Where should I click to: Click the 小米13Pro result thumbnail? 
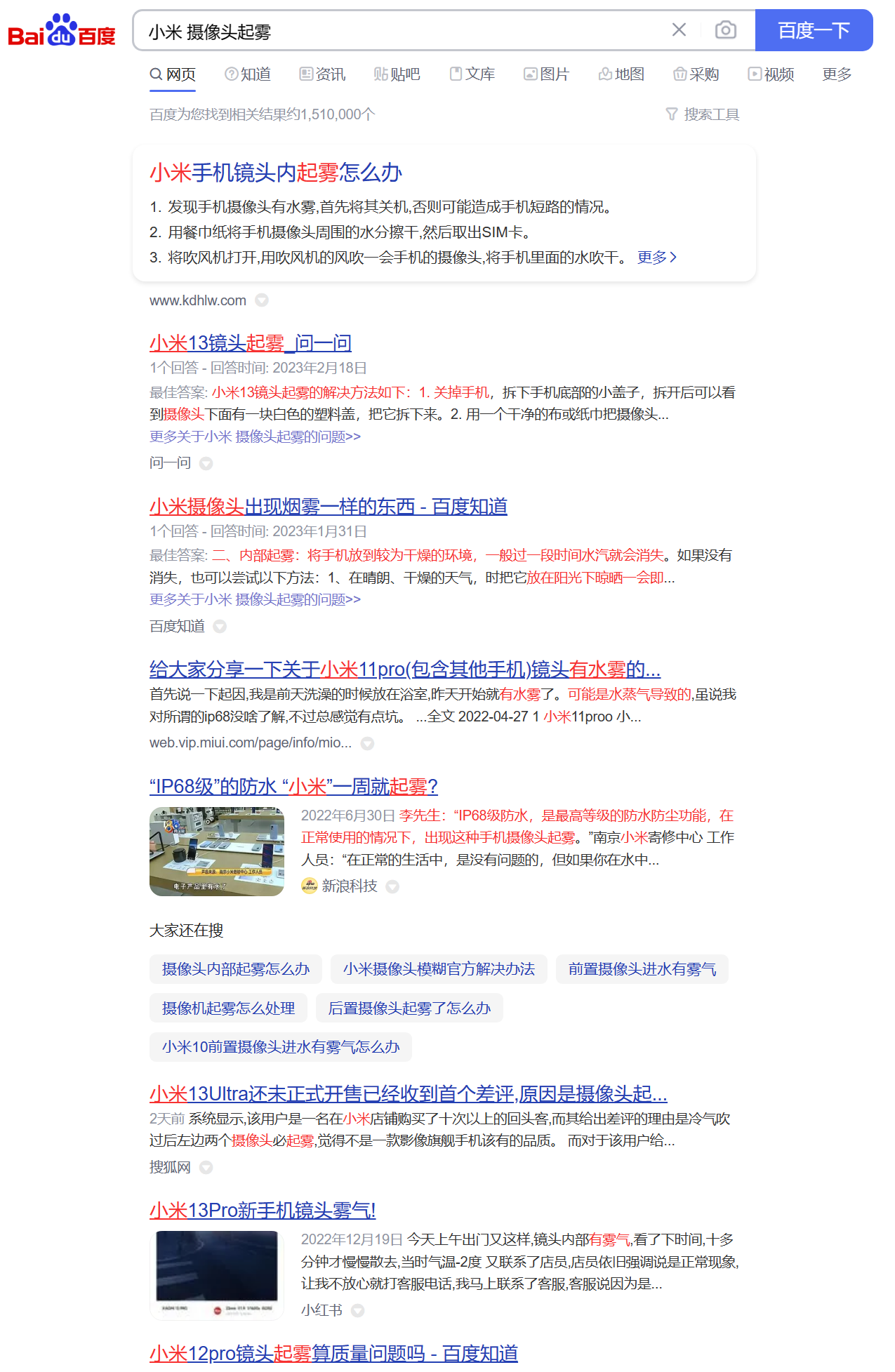coord(217,1276)
